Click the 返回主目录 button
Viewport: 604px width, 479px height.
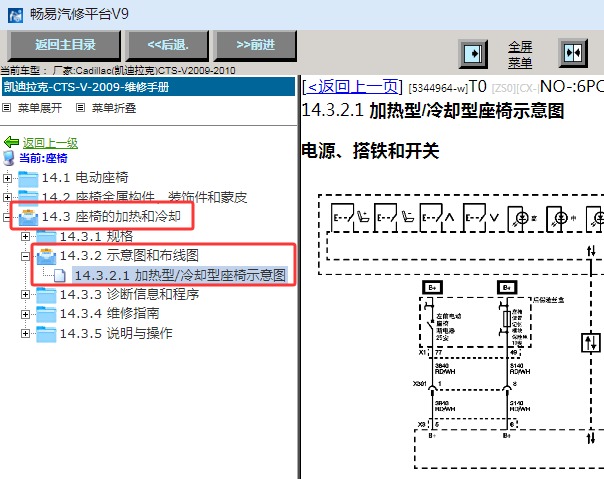pos(65,45)
